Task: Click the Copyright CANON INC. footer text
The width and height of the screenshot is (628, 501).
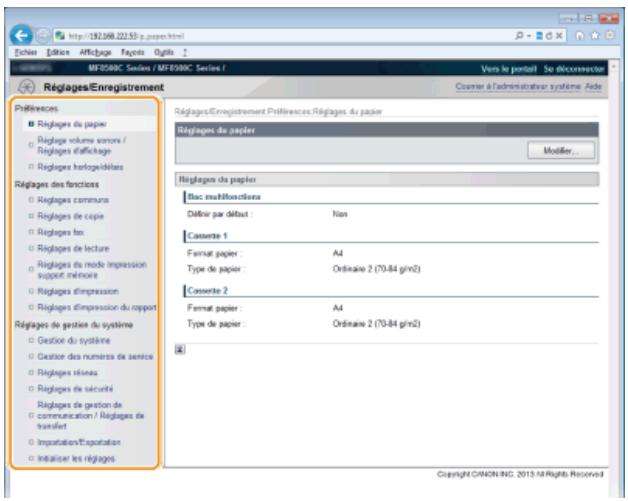Action: 520,474
